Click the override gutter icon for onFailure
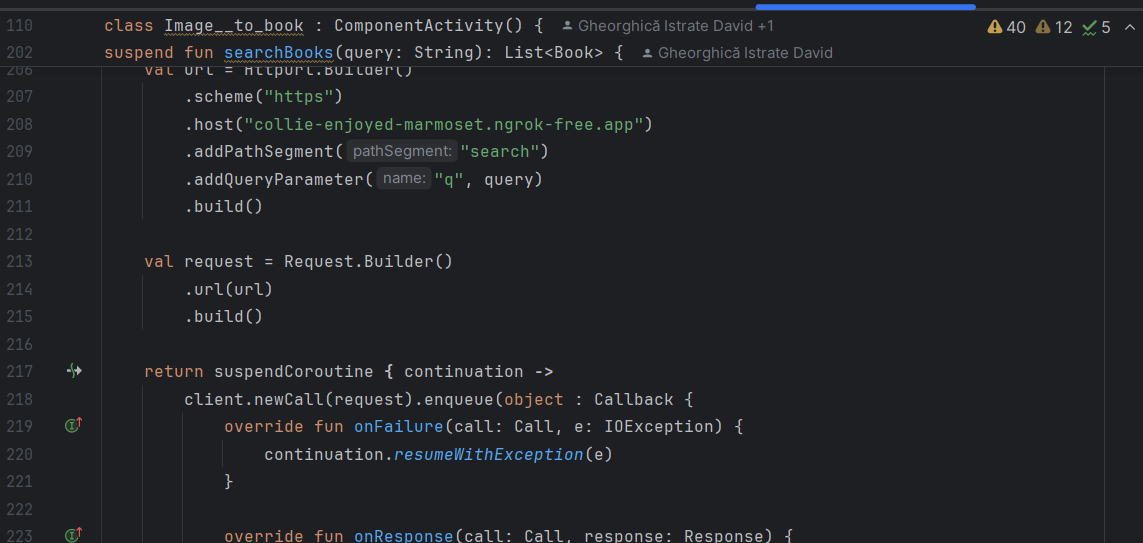The image size is (1143, 543). pos(74,424)
